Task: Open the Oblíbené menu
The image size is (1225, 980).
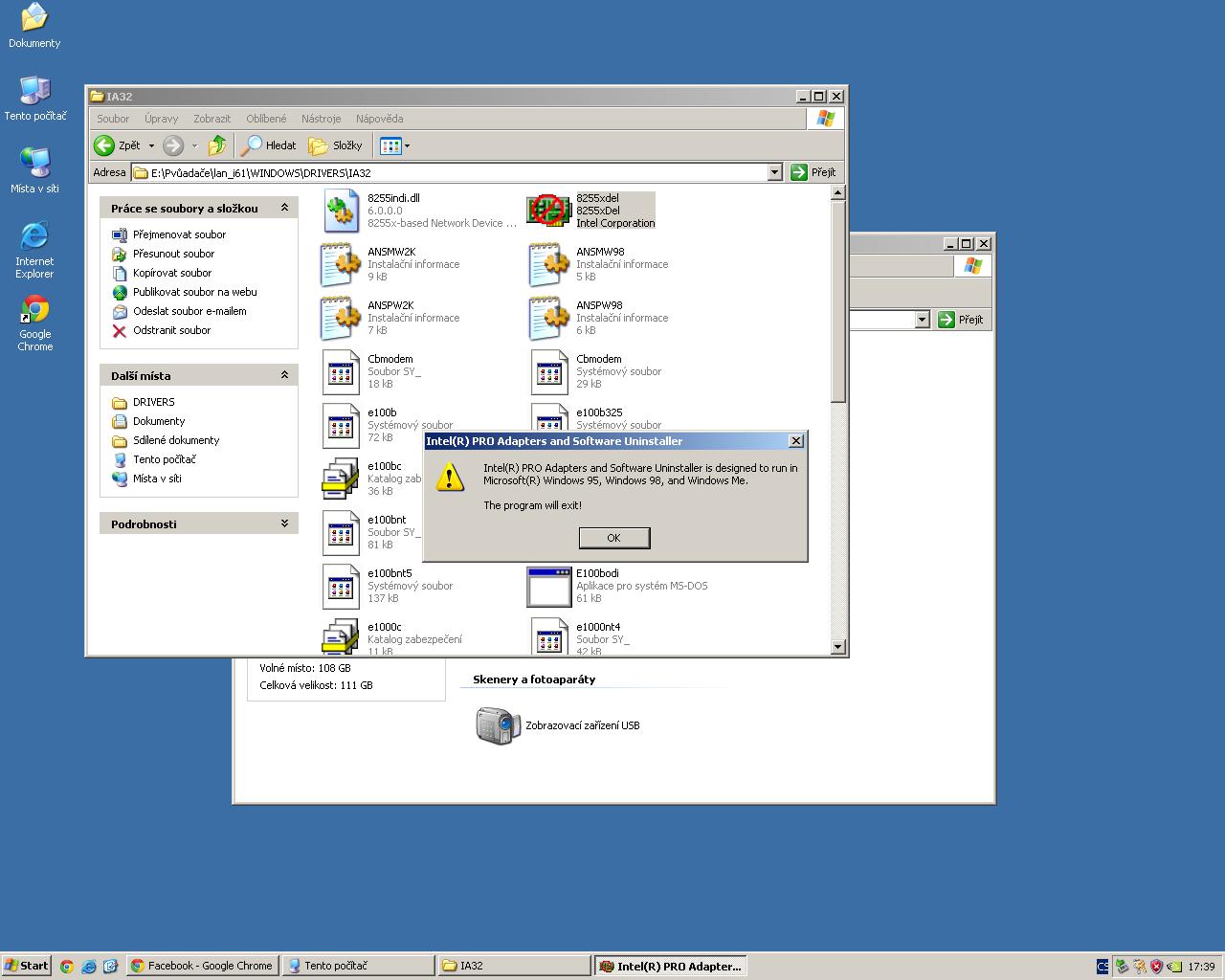Action: 266,119
